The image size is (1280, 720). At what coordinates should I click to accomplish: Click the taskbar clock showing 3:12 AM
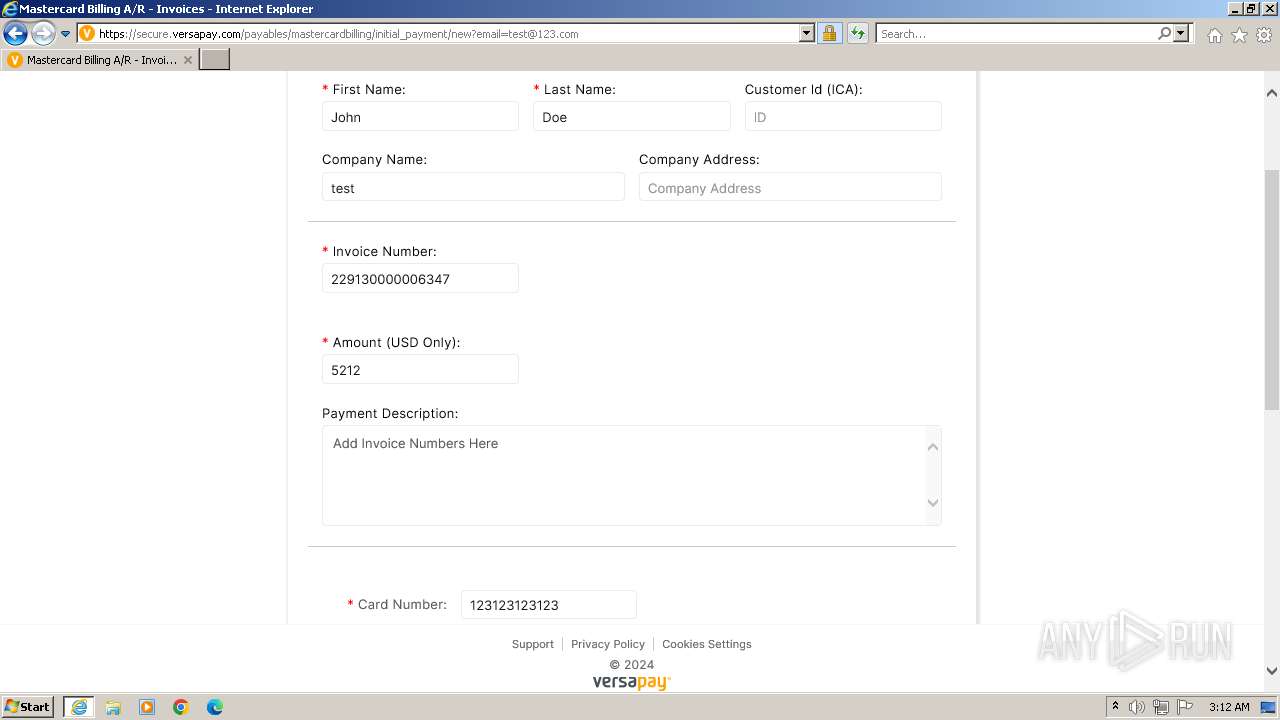1229,707
